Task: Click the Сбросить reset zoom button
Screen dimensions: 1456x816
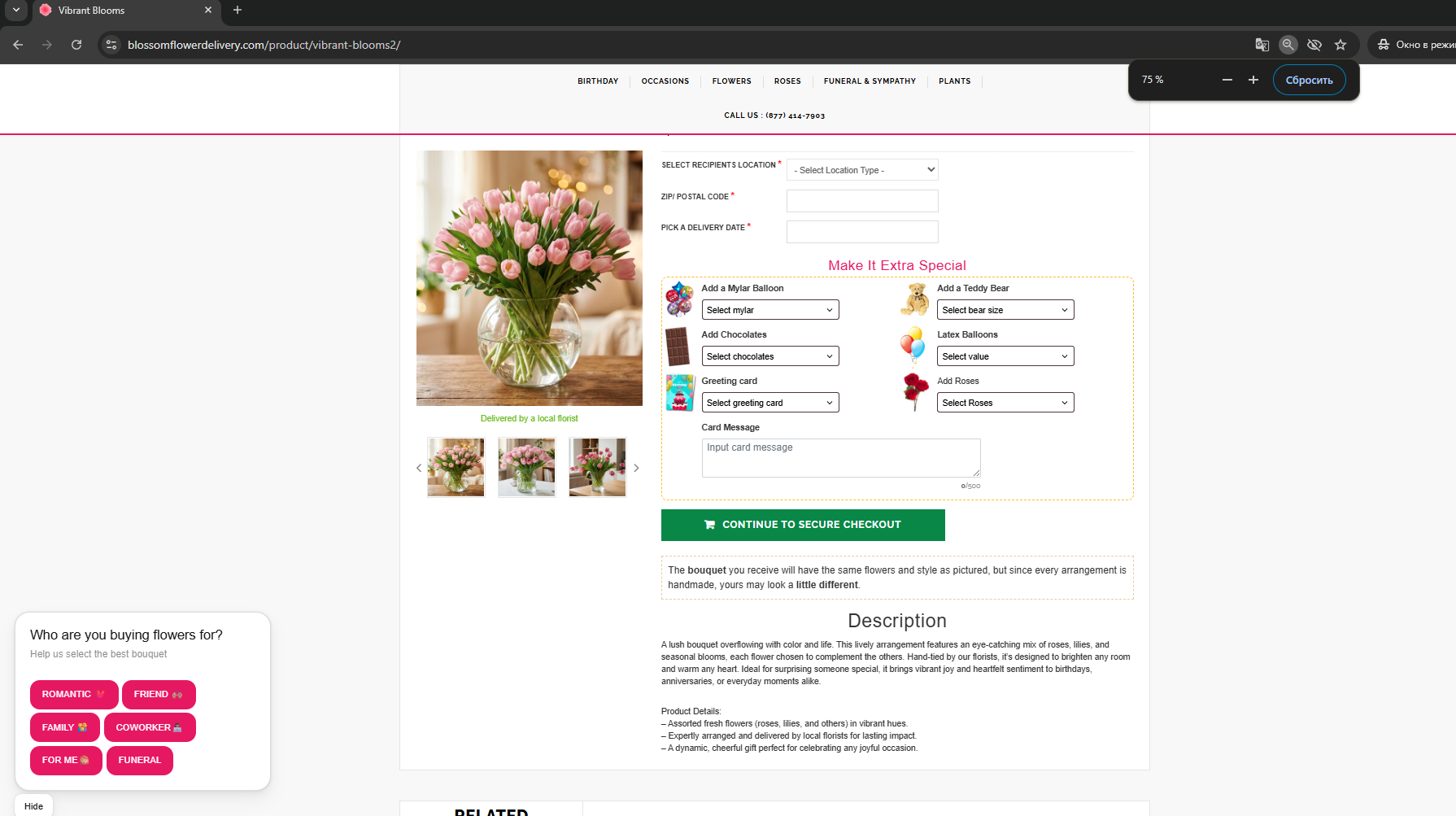Action: pos(1309,80)
